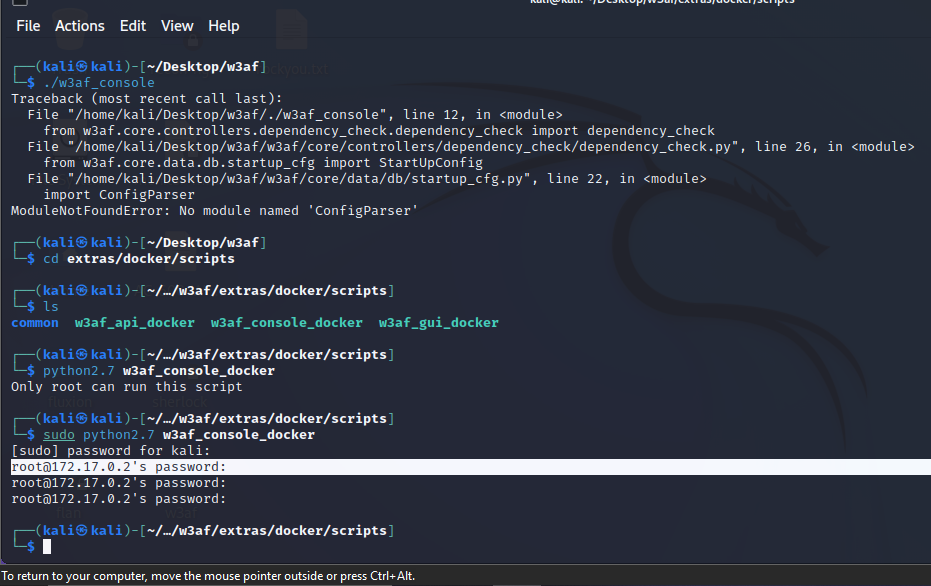
Task: Click the terminal cursor at the last prompt
Action: point(47,547)
